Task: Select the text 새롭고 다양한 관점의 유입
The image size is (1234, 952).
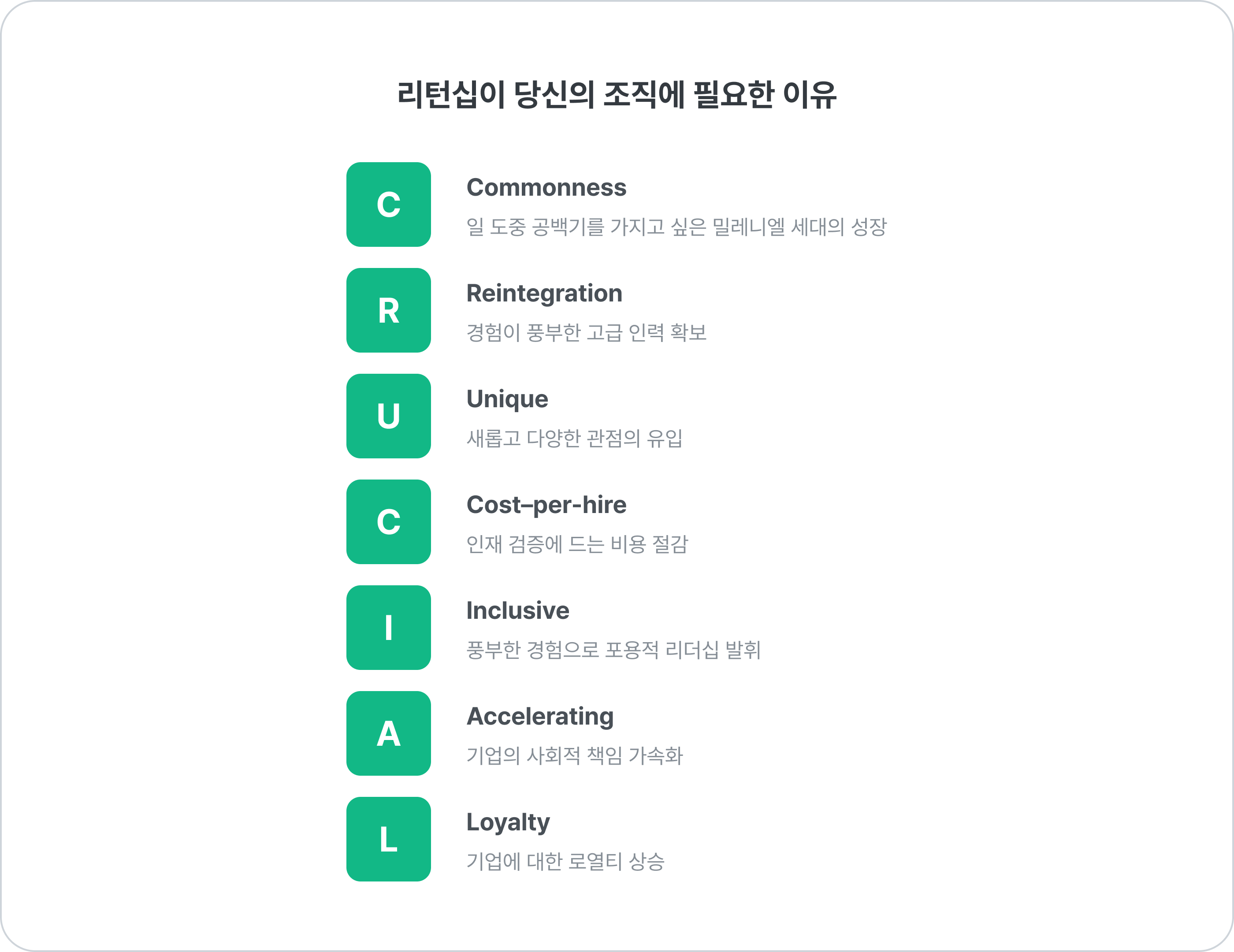Action: click(575, 438)
